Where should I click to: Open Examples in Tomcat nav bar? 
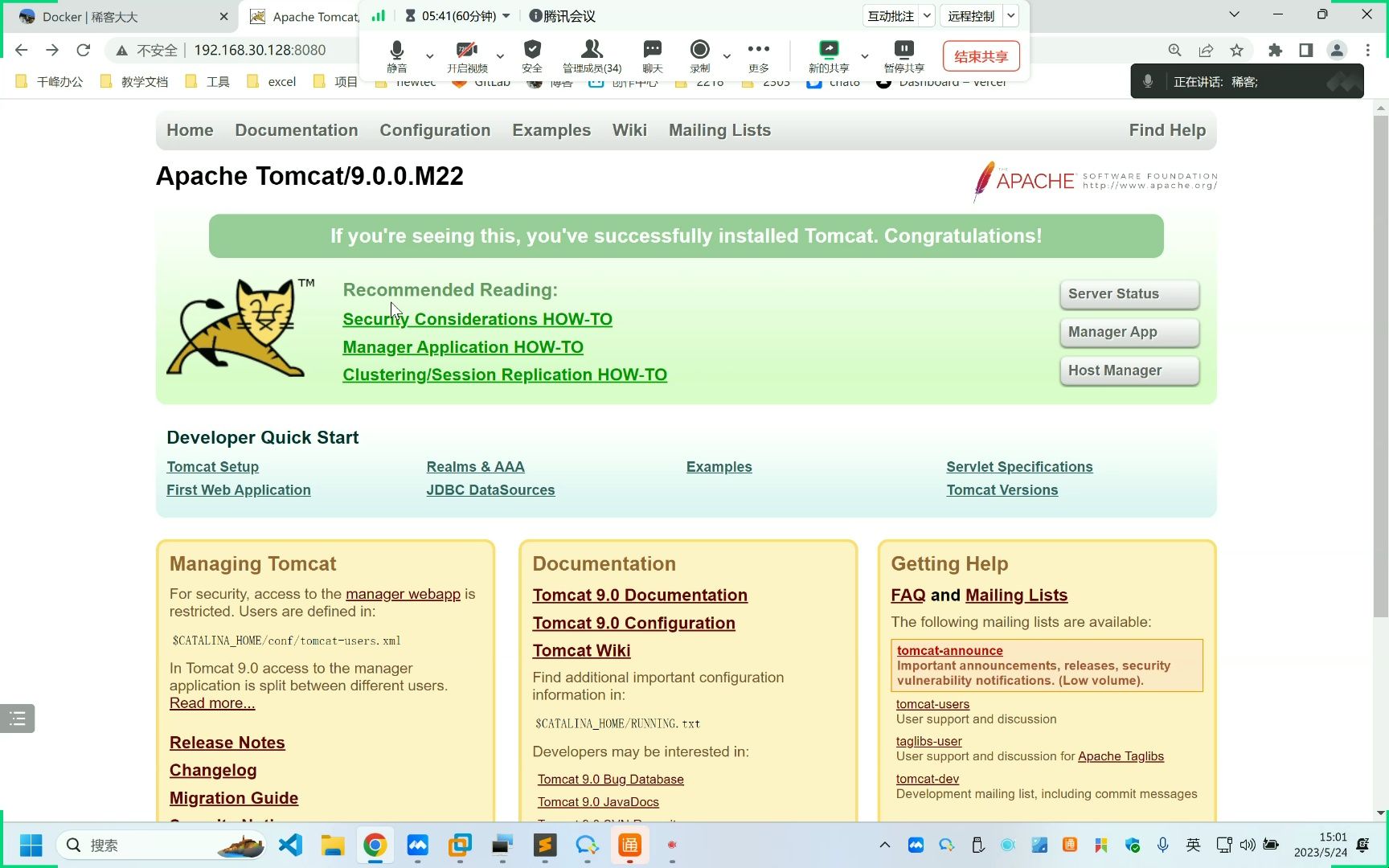click(x=551, y=130)
